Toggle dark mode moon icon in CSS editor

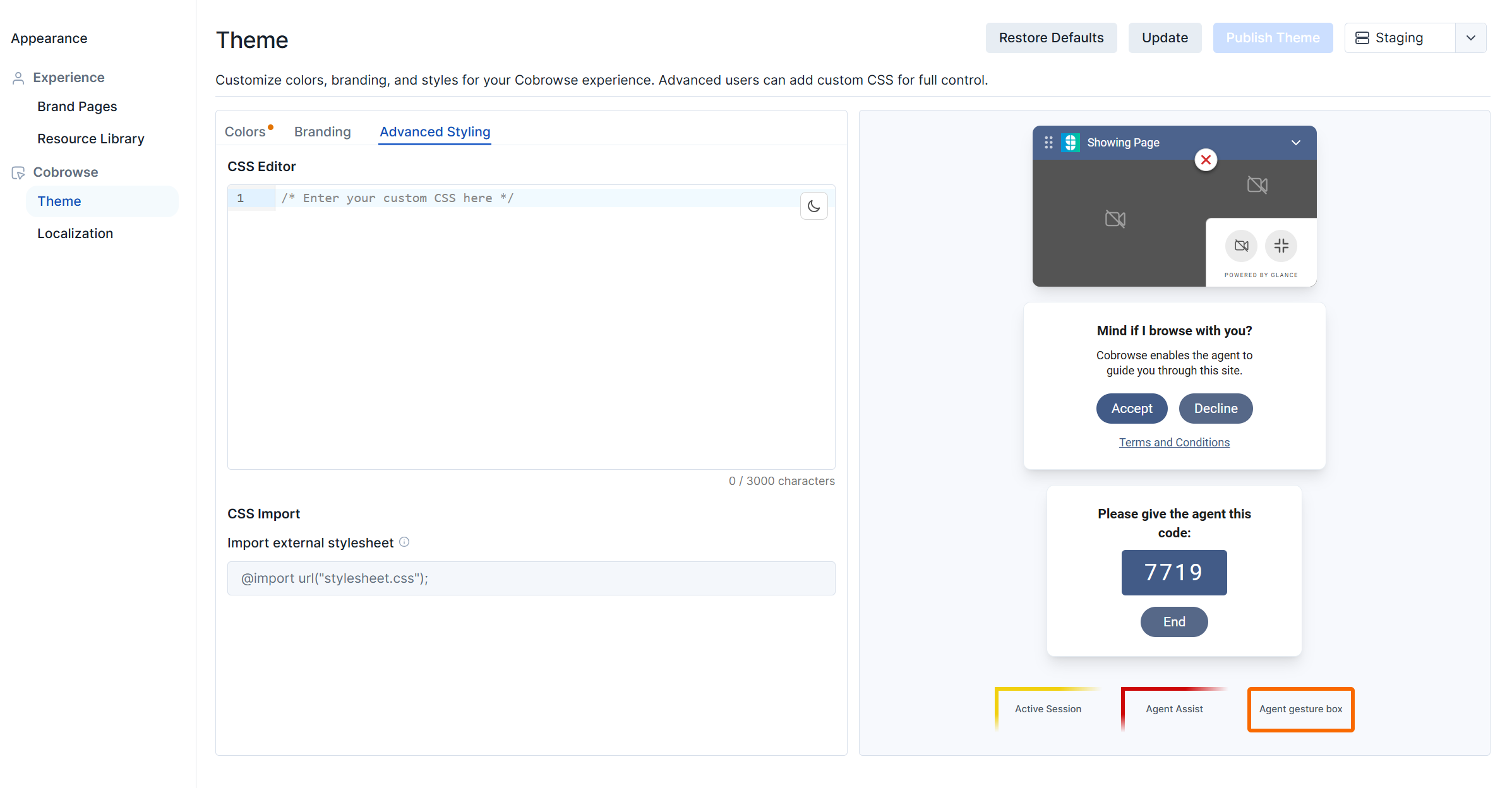[813, 206]
